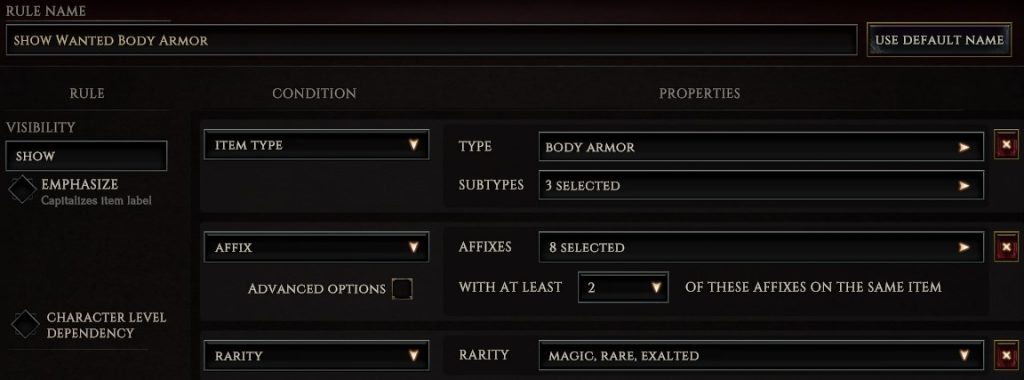Image resolution: width=1024 pixels, height=380 pixels.
Task: Click the 3 Selected subtypes field
Action: coord(761,185)
